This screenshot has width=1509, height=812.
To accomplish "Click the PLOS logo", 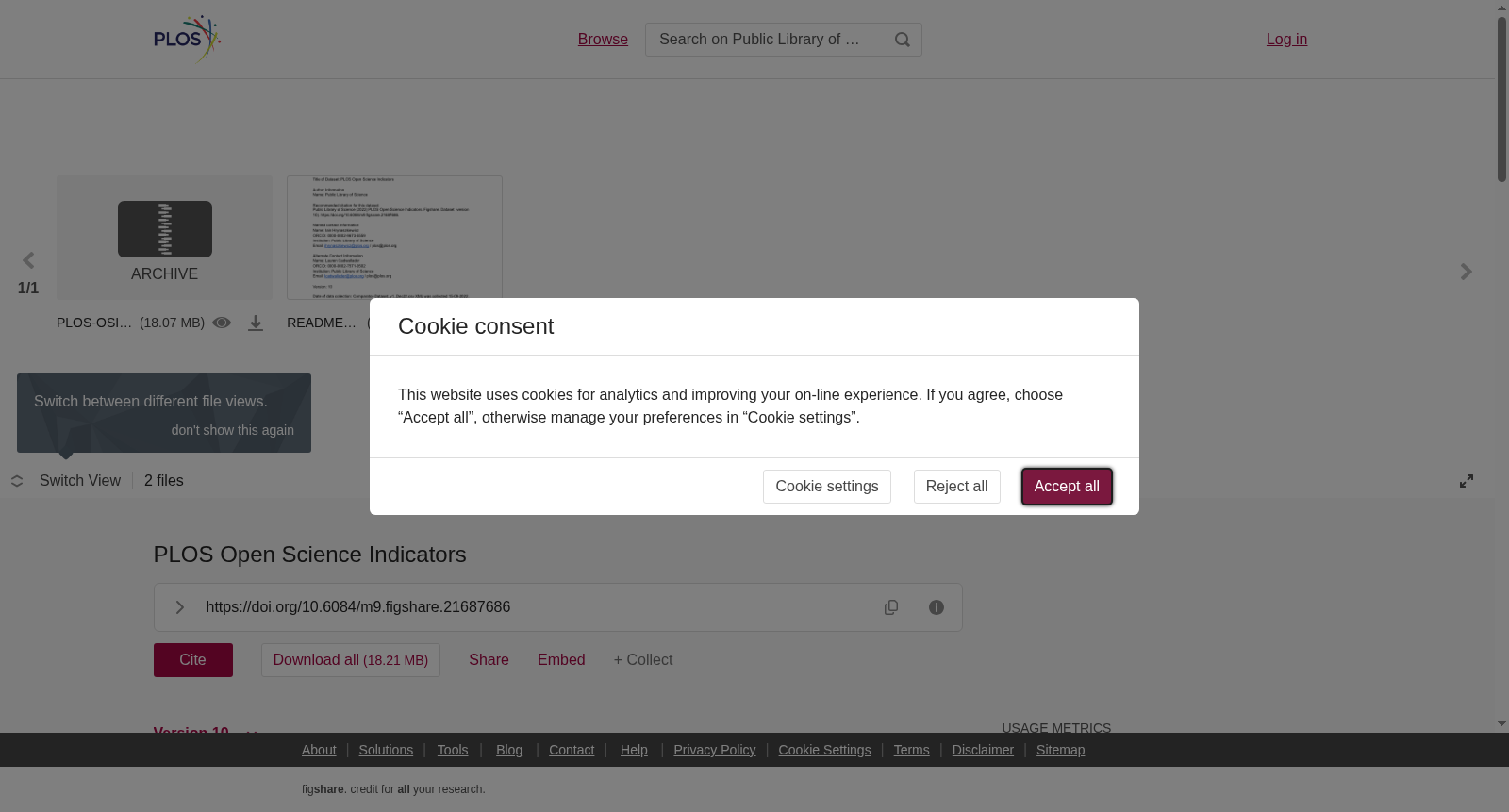I will pos(187,39).
